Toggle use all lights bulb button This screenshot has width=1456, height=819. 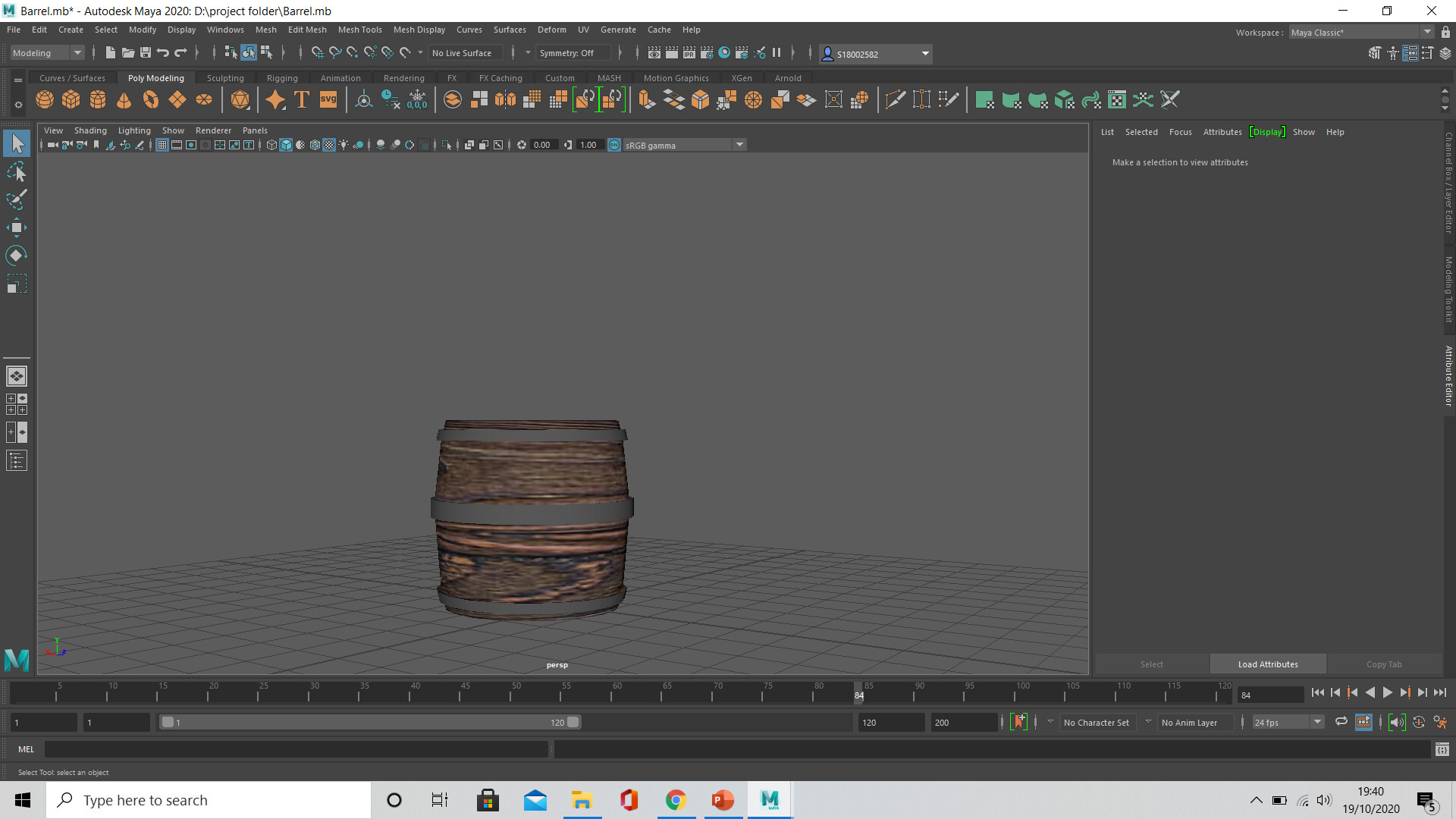[344, 145]
